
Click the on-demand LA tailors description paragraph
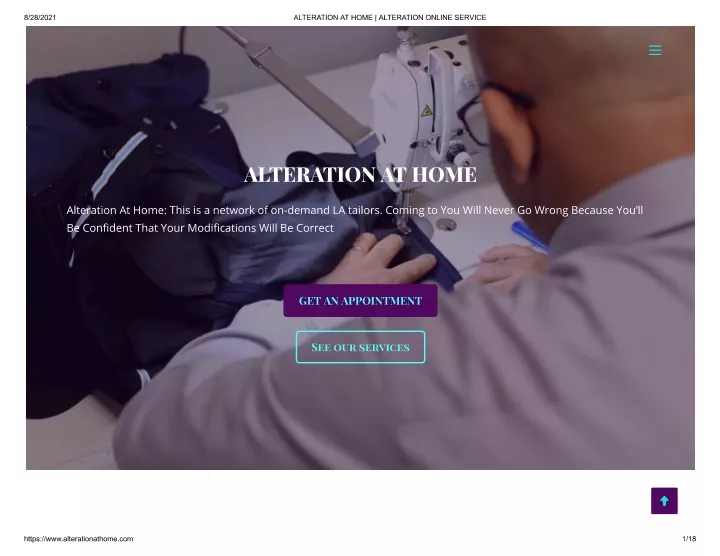(354, 219)
